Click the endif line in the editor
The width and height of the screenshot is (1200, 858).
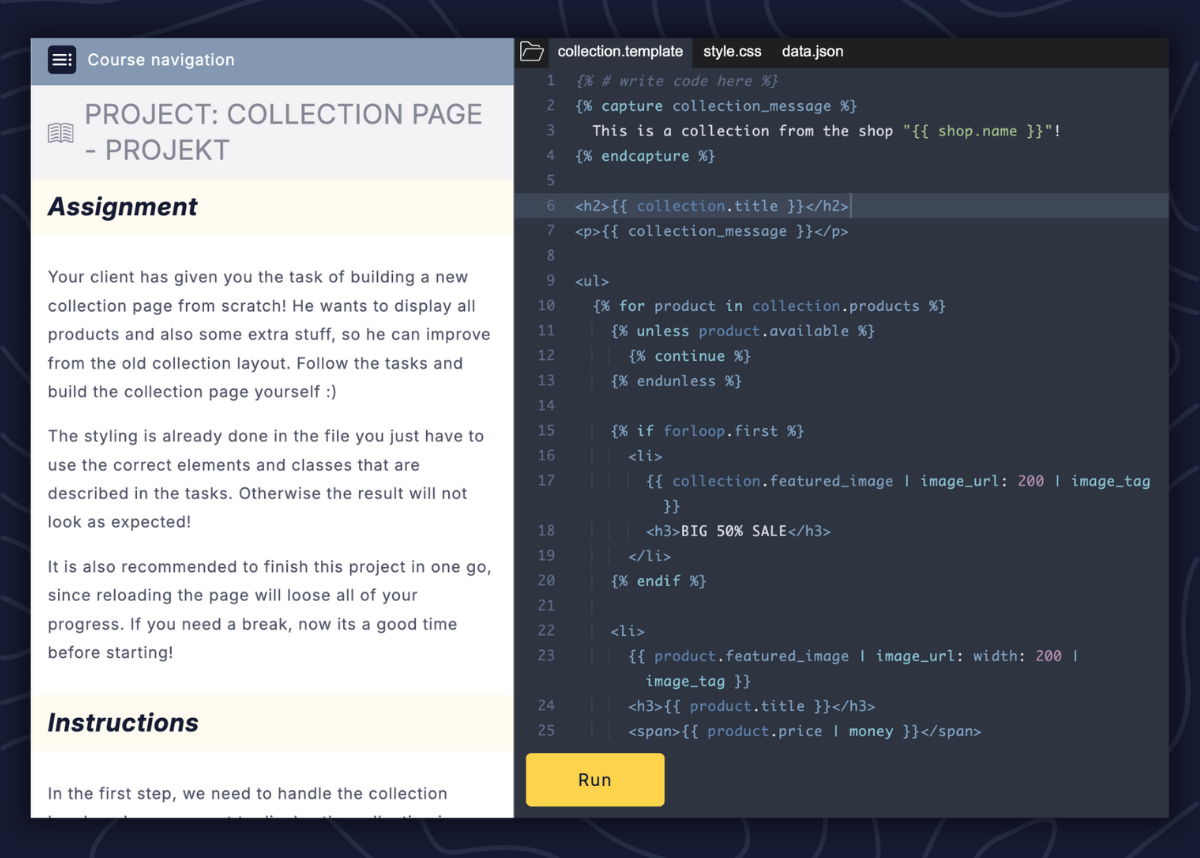658,581
